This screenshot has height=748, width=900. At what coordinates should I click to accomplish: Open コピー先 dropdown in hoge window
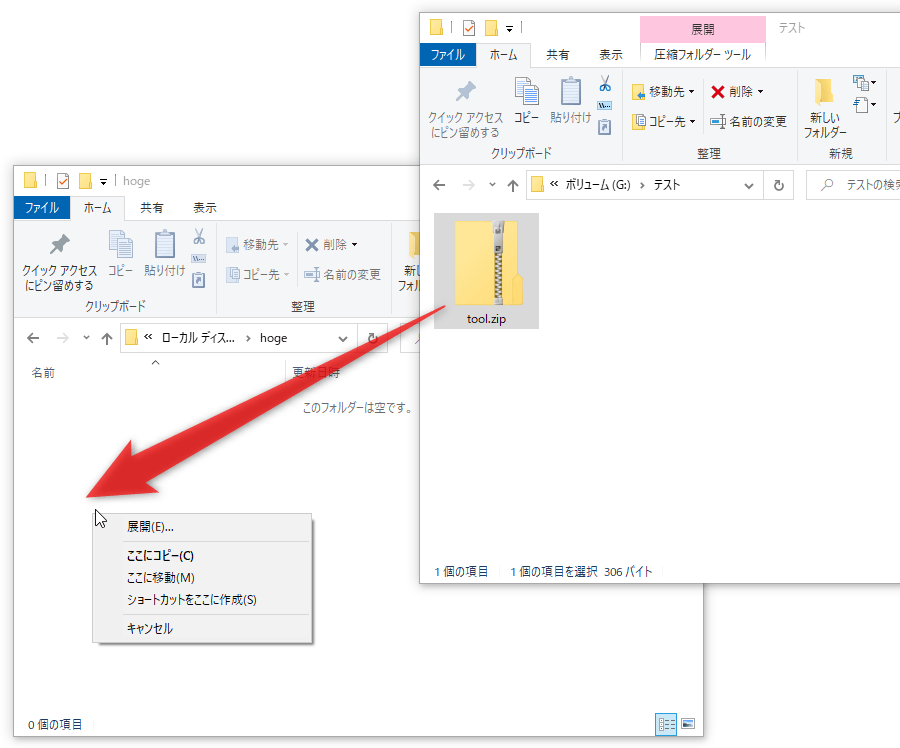pyautogui.click(x=257, y=274)
